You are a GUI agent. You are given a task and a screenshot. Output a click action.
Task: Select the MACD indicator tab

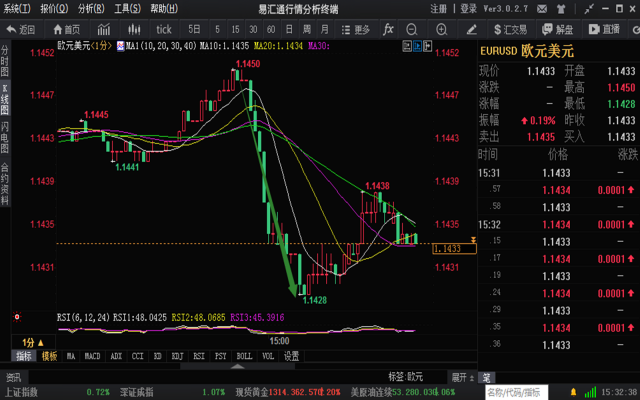tap(92, 355)
